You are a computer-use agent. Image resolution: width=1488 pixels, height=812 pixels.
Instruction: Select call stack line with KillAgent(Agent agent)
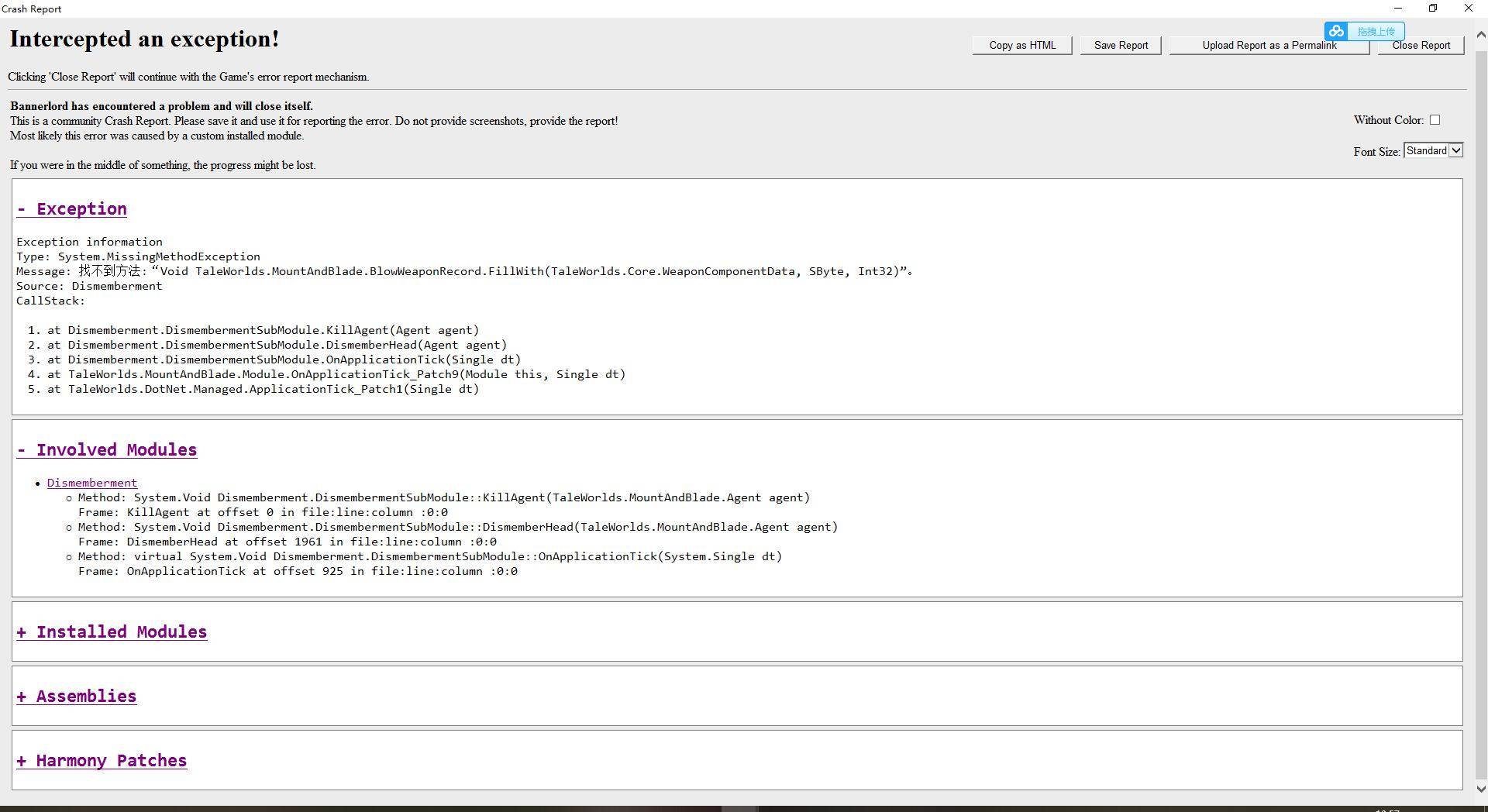pos(263,330)
